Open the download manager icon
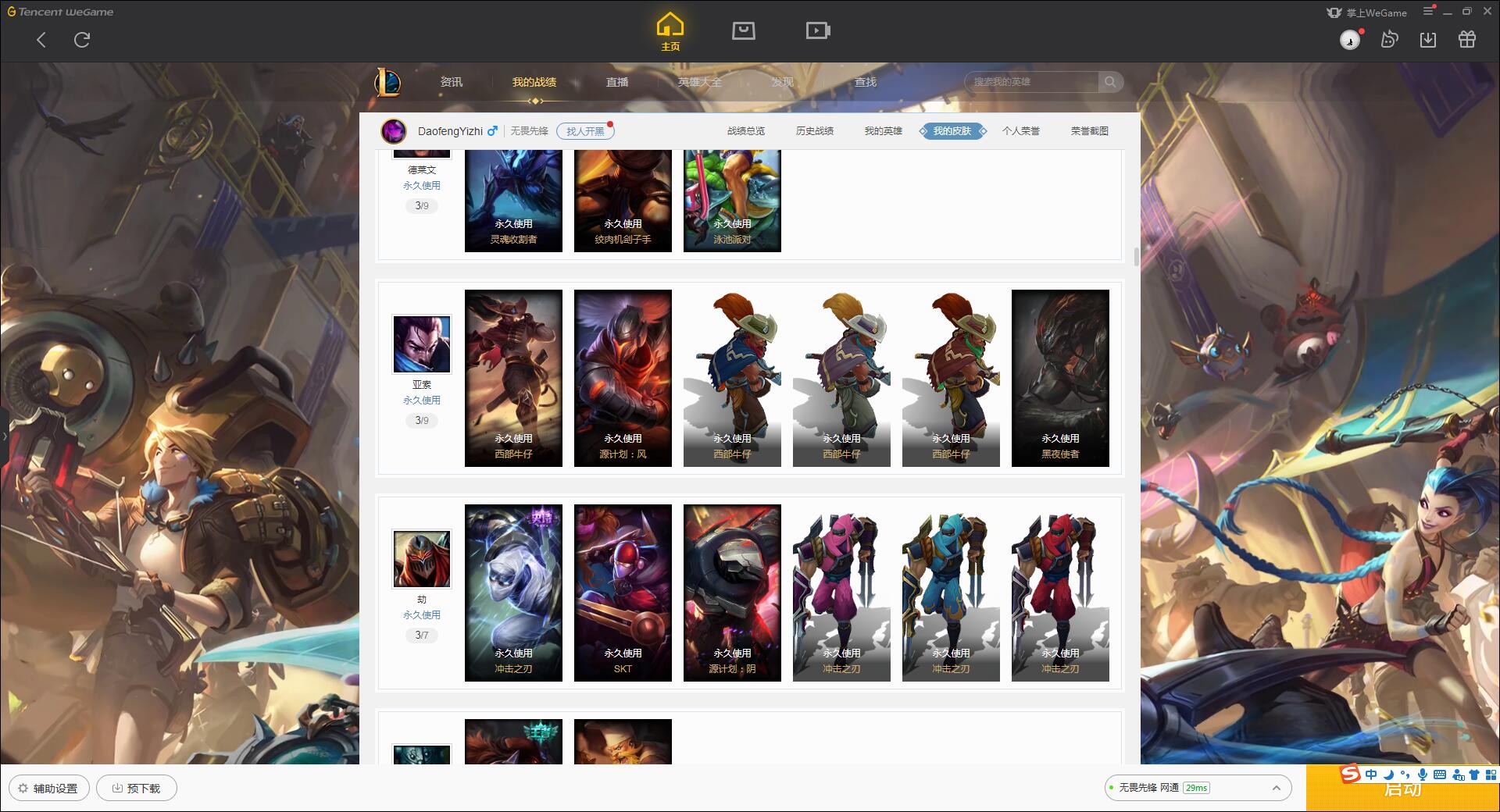The width and height of the screenshot is (1500, 812). click(1428, 40)
